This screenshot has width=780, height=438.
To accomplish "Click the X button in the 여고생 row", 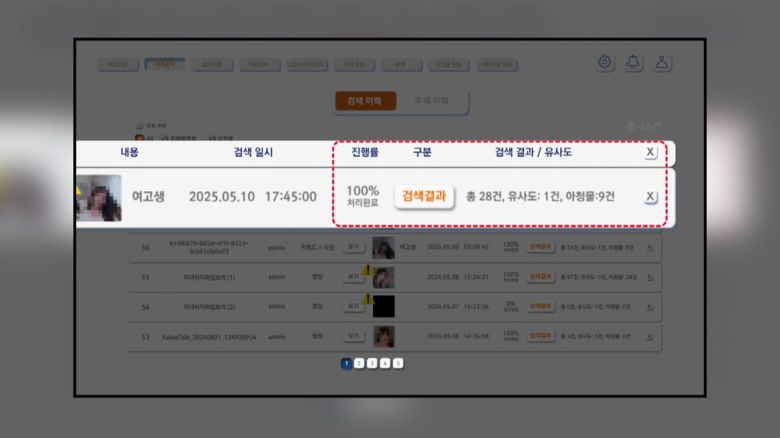I will click(x=650, y=196).
